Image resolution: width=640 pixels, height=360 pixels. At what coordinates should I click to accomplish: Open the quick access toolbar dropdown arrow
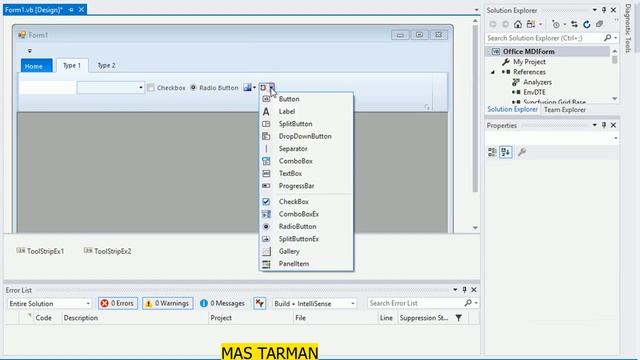[x=29, y=51]
